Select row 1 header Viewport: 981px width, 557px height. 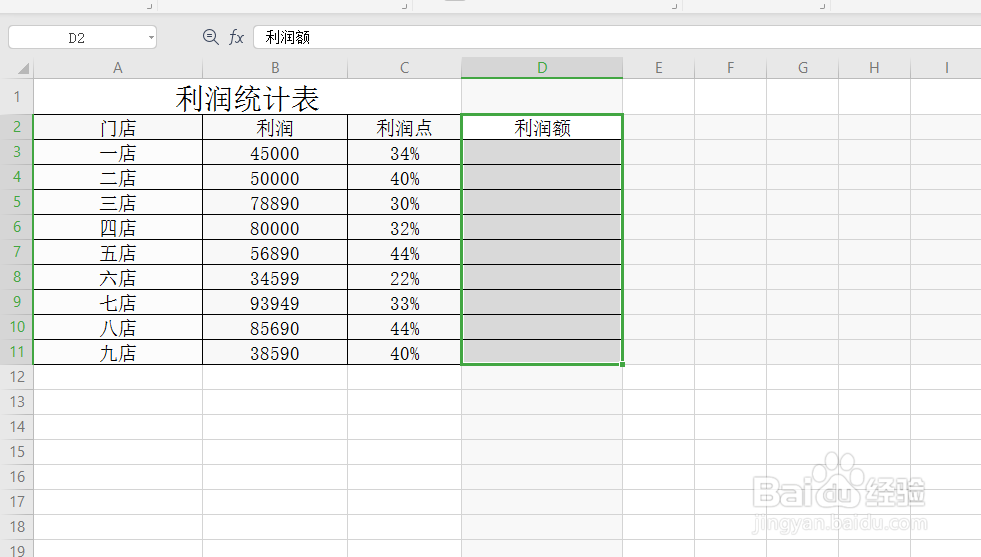[x=17, y=96]
